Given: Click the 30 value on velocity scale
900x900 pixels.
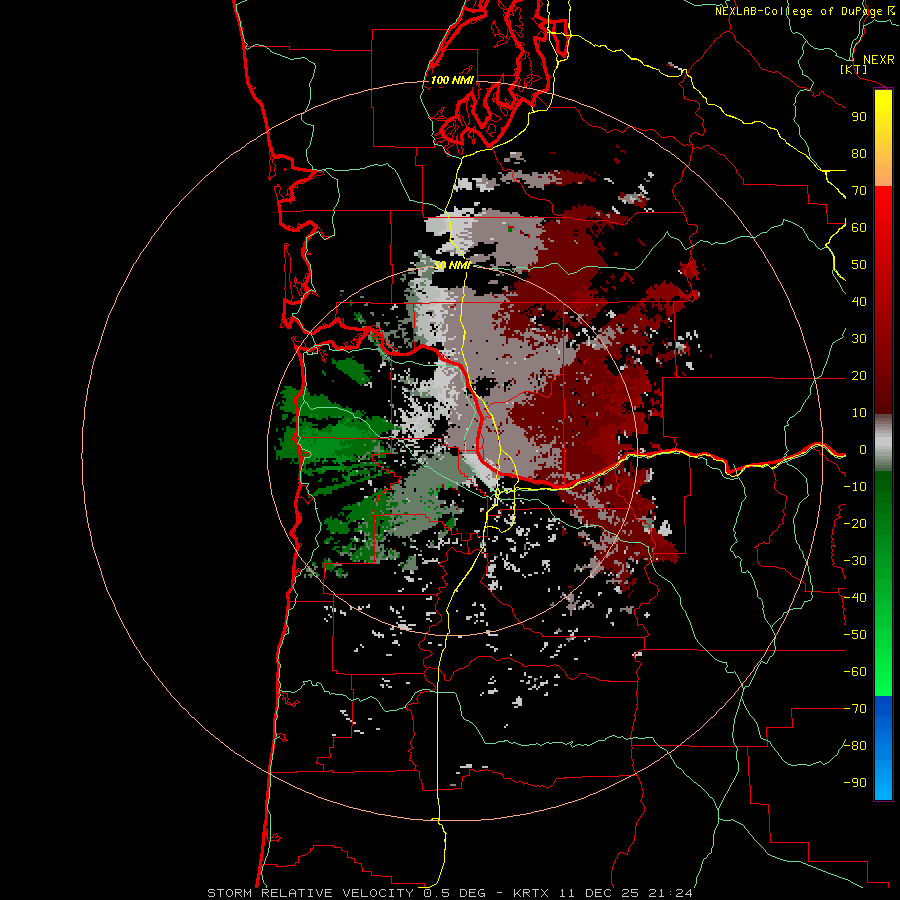Looking at the screenshot, I should click(859, 339).
